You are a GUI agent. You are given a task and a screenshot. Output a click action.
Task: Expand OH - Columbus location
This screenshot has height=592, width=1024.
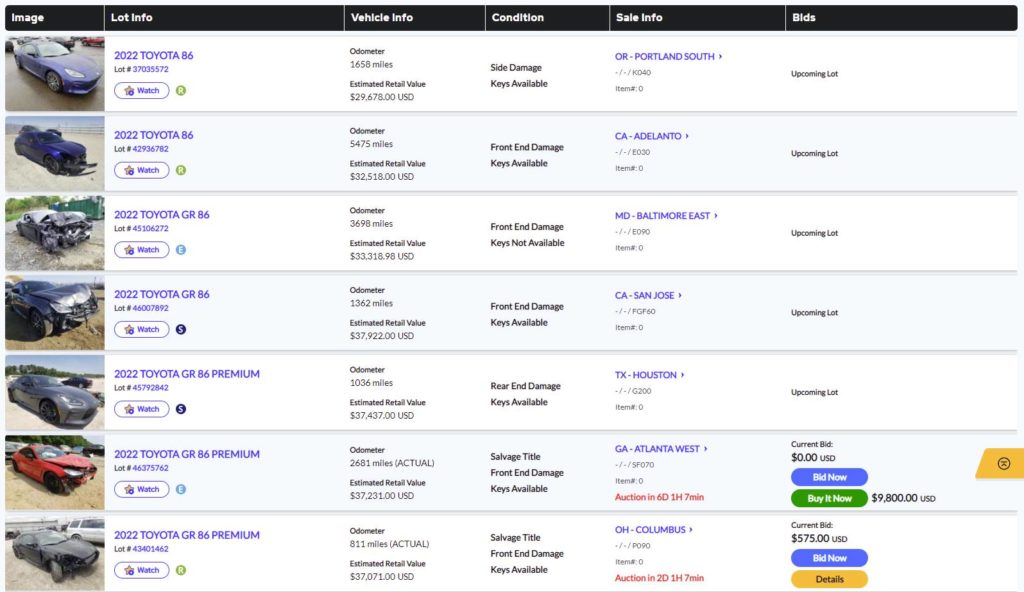654,530
